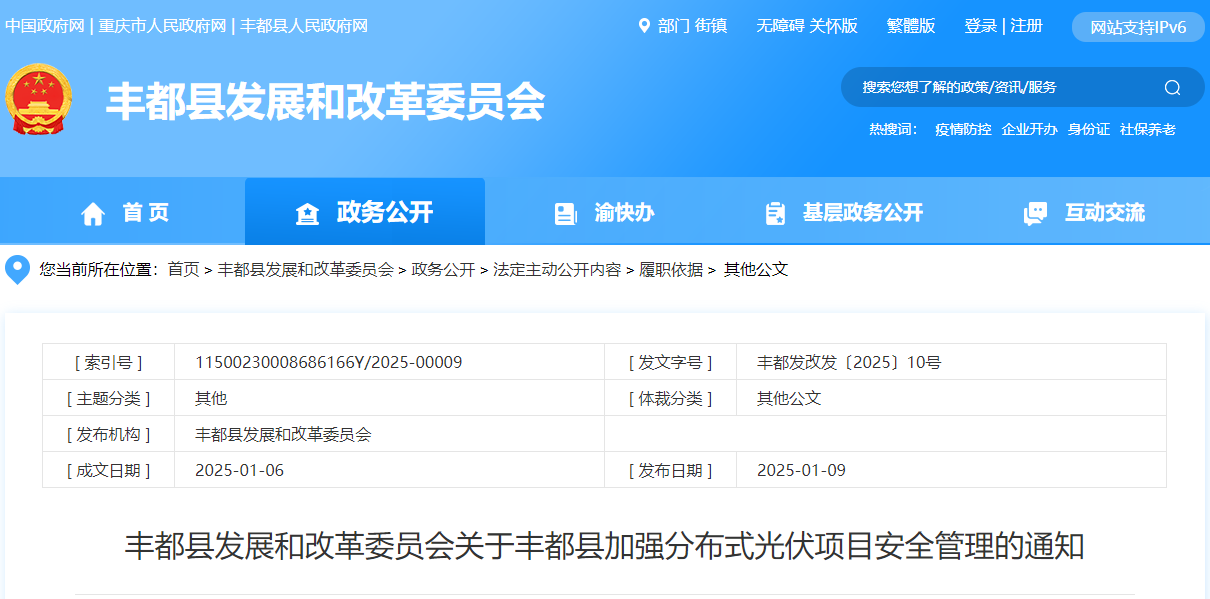Click the 互动交流 chat bubble icon
Screen dimensions: 1210x599
pos(1035,213)
